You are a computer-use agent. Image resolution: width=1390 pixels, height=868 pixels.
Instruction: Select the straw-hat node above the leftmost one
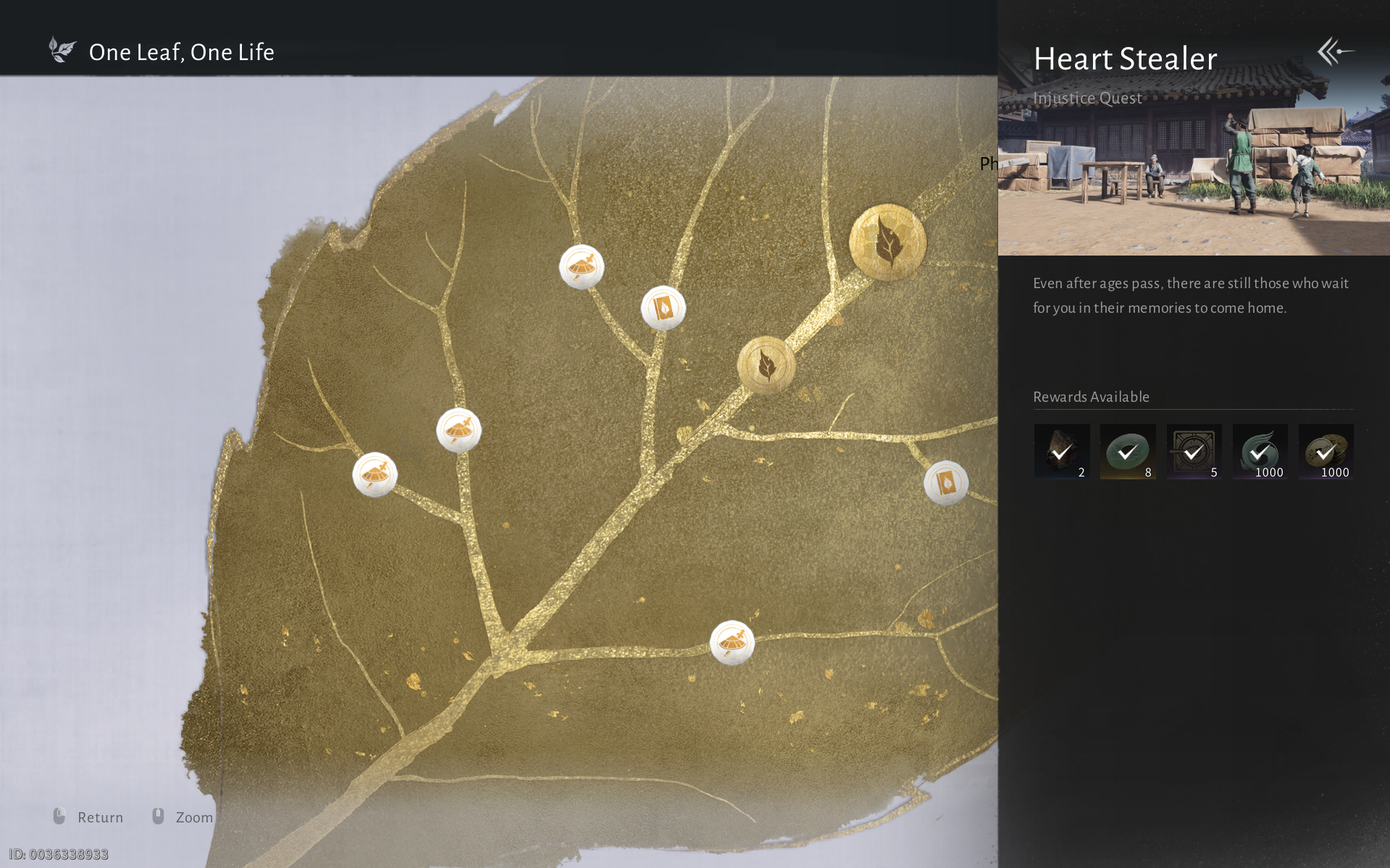coord(459,431)
